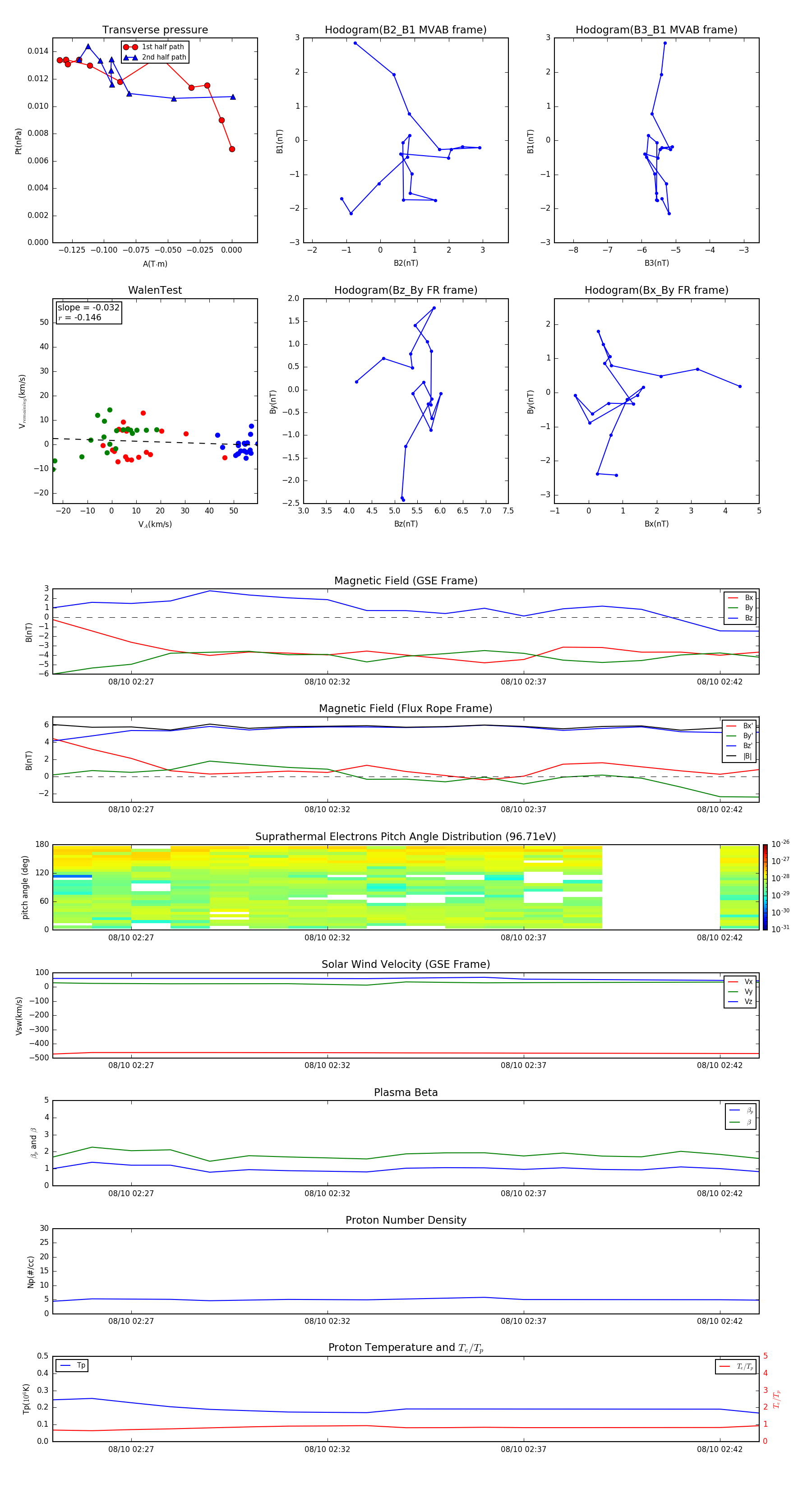
Task: Click the 'slope = -0.032' annotation
Action: point(88,308)
